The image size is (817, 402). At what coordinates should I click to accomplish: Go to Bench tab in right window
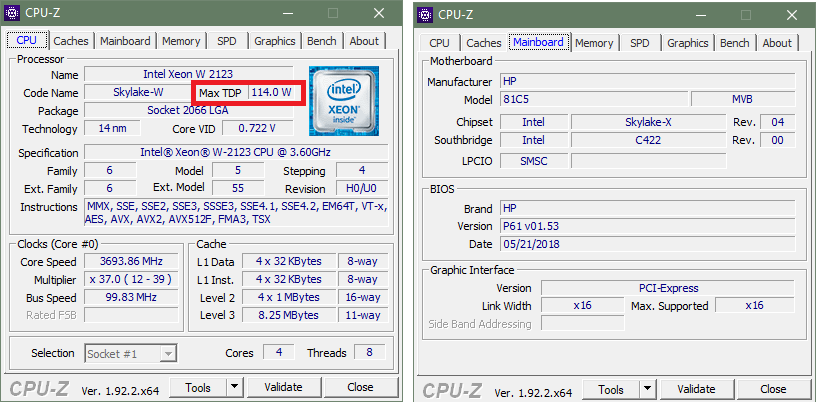pyautogui.click(x=735, y=43)
